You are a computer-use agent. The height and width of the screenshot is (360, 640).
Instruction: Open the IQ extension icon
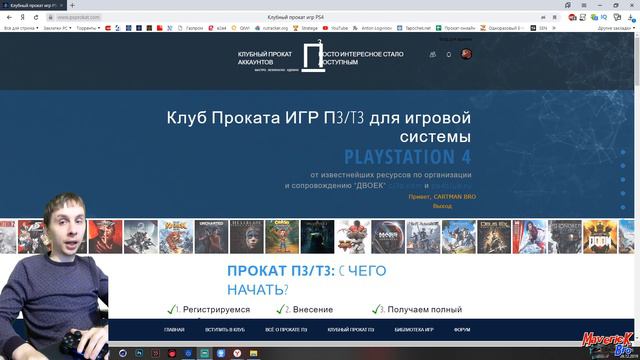point(604,18)
